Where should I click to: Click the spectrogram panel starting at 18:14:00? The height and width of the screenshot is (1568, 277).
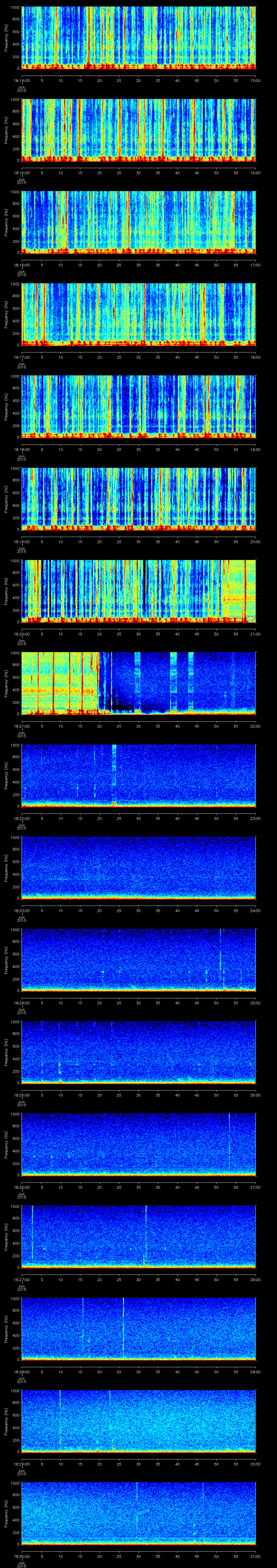pyautogui.click(x=139, y=38)
